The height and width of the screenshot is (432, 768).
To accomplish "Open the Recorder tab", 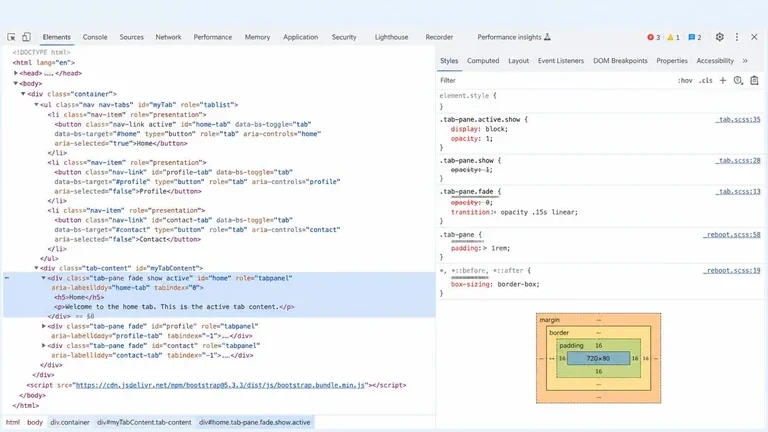I will coord(439,37).
